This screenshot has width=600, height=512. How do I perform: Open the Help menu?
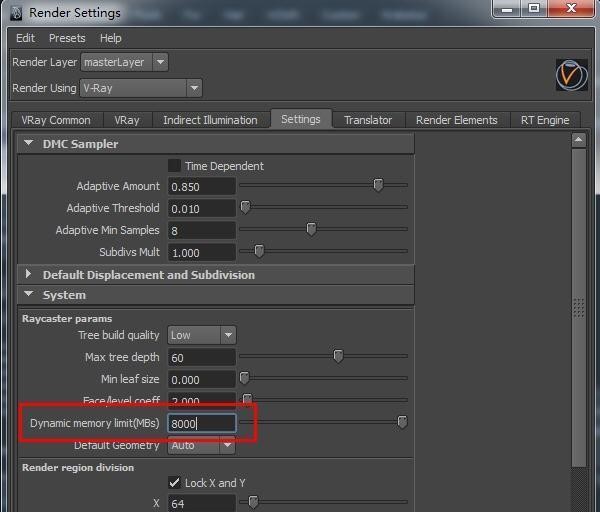[111, 38]
